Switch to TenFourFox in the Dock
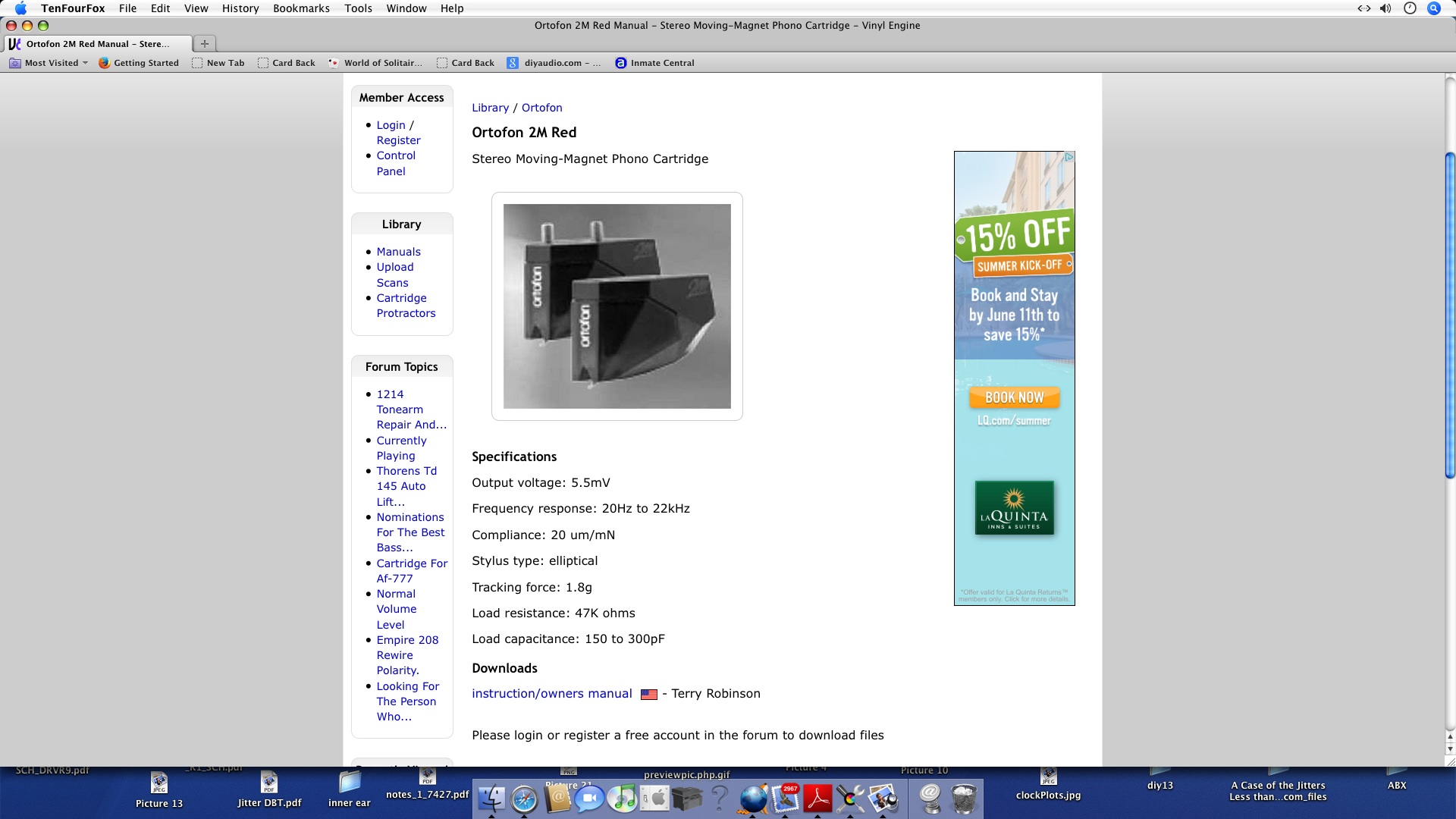 753,798
